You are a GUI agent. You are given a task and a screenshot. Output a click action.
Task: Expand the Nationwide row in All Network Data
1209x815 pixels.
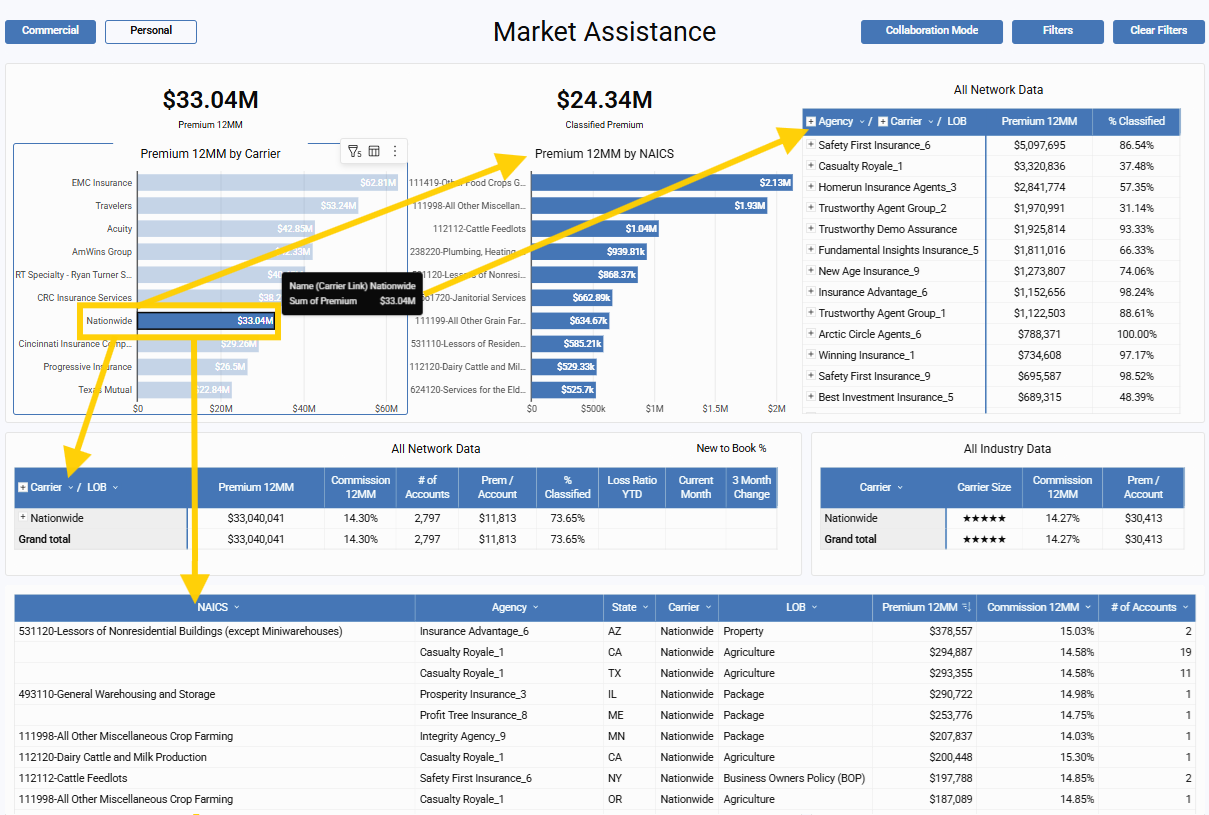[x=23, y=518]
